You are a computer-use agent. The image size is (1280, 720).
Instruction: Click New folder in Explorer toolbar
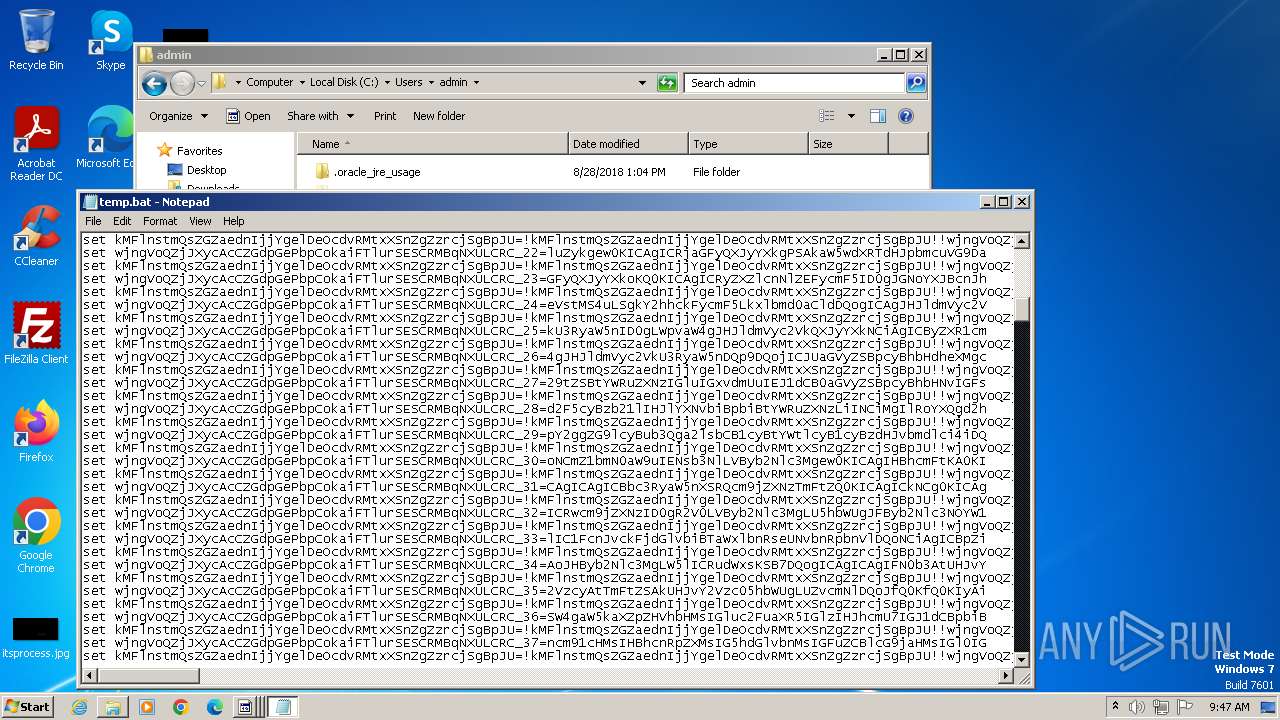[439, 116]
